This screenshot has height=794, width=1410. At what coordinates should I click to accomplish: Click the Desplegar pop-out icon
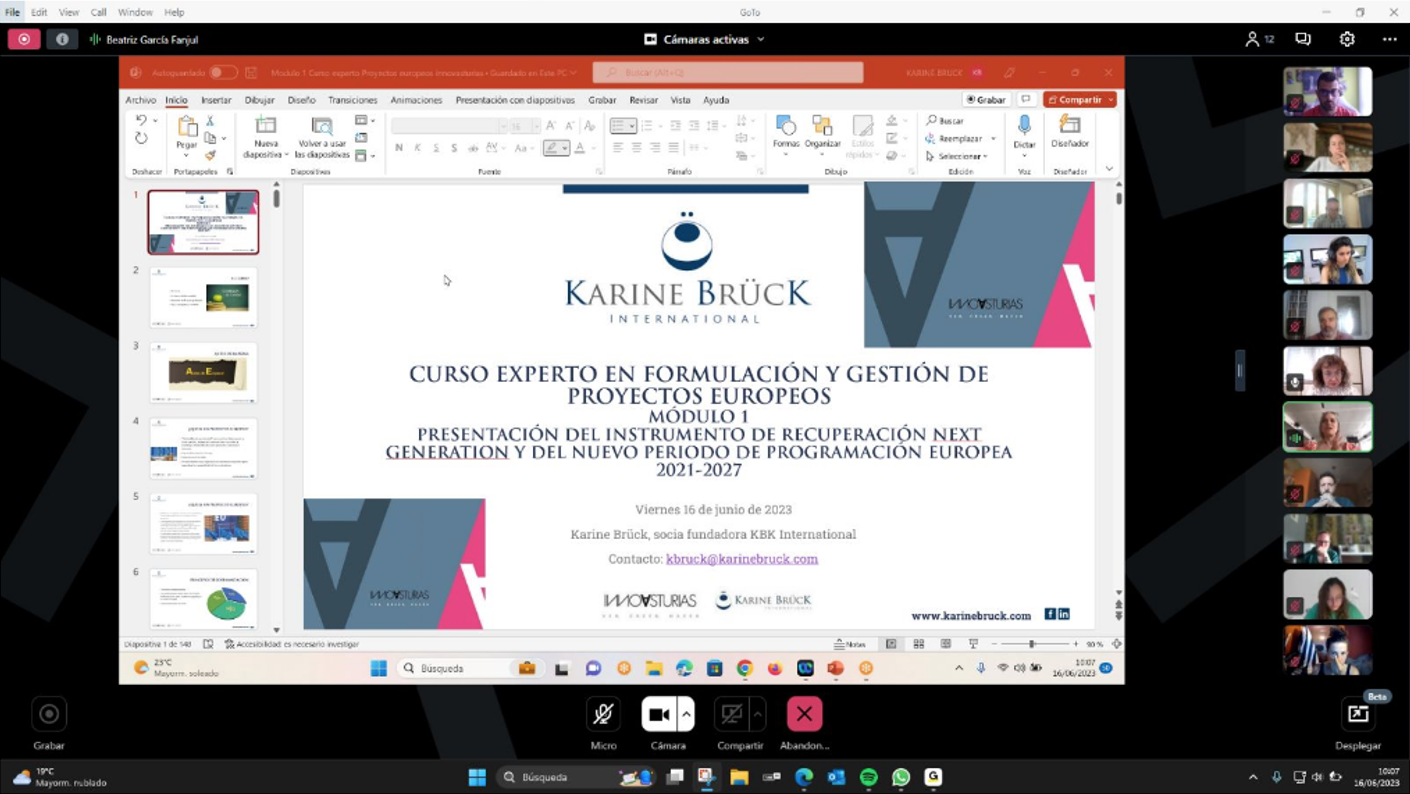pyautogui.click(x=1358, y=714)
